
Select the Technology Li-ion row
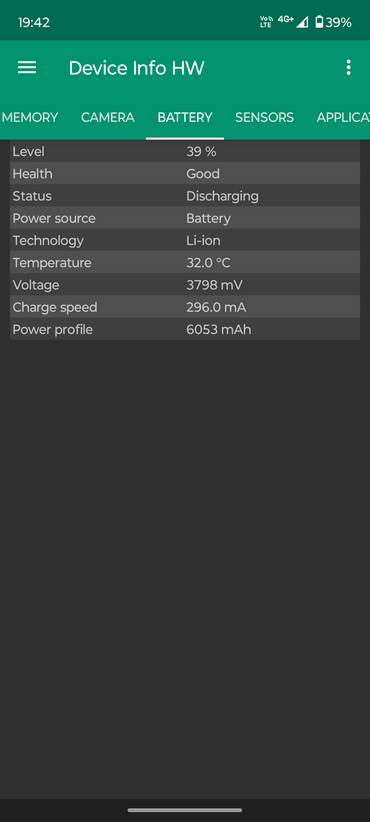[185, 241]
